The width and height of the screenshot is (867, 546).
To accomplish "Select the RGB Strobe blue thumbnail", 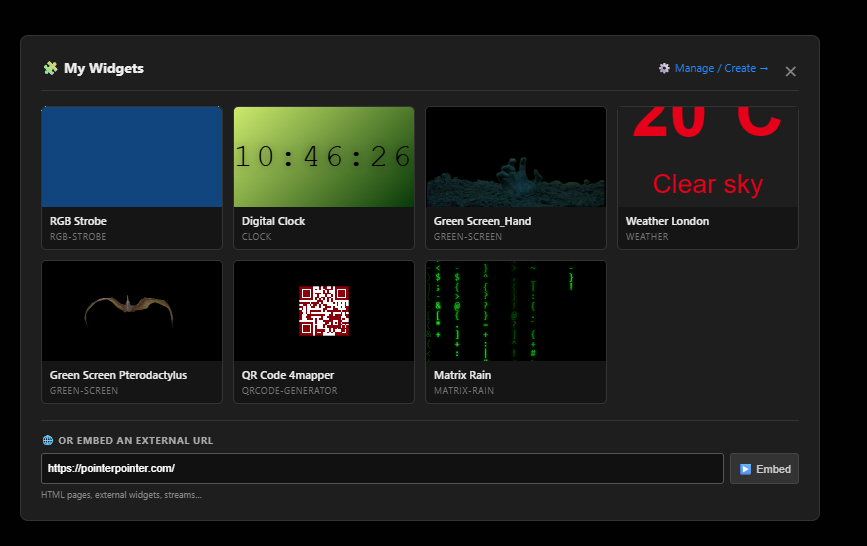I will point(132,157).
